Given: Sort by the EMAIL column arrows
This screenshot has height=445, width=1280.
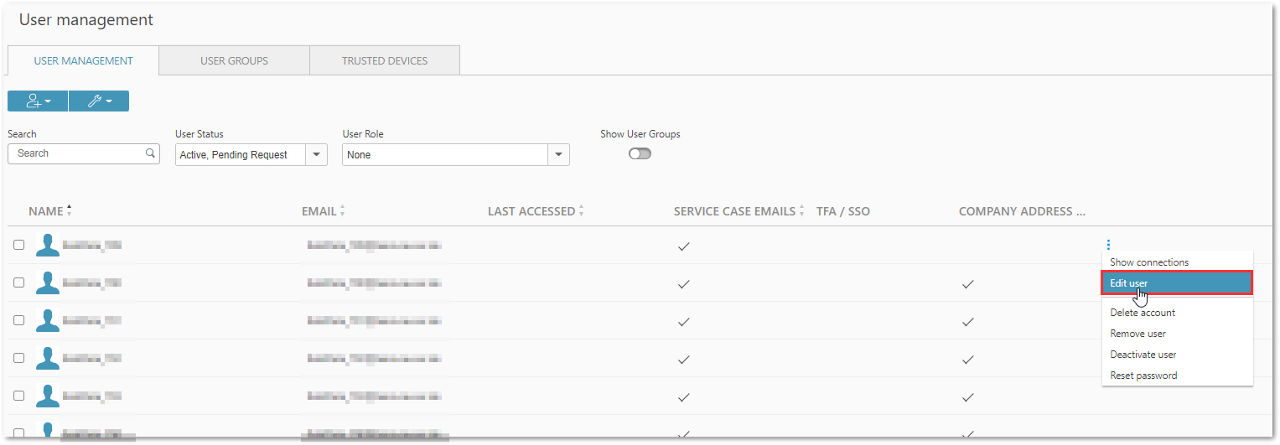Looking at the screenshot, I should tap(342, 211).
